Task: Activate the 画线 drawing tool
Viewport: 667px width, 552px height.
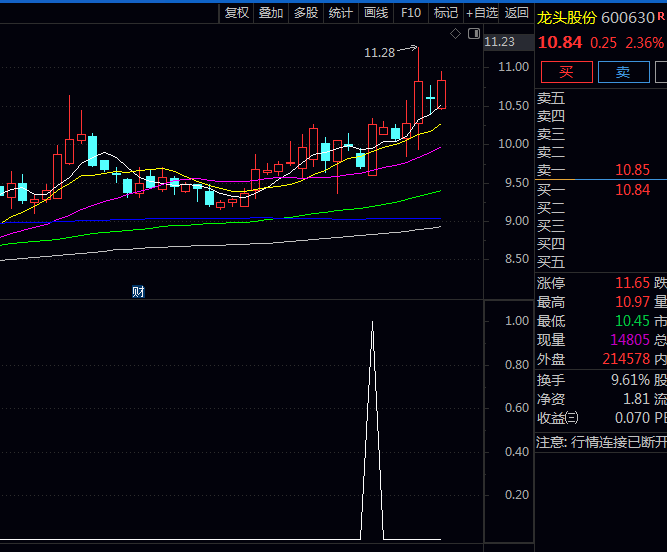Action: 376,13
